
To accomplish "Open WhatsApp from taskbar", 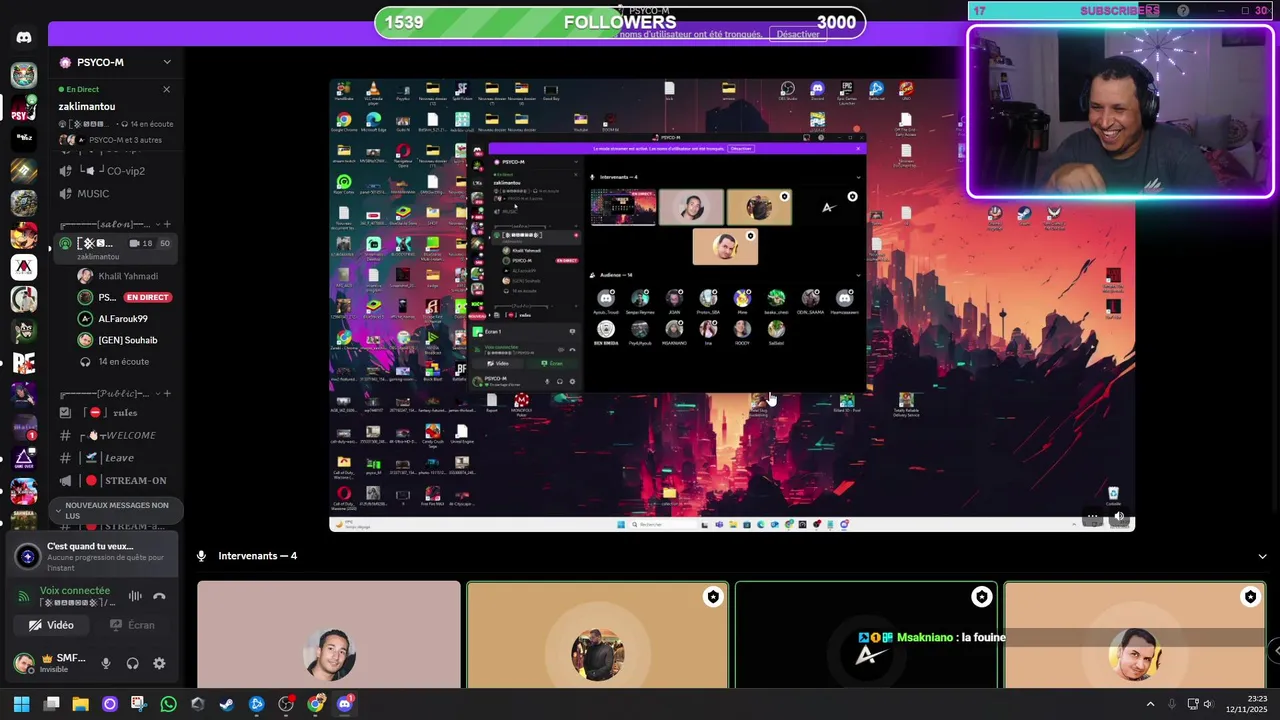I will (x=168, y=704).
